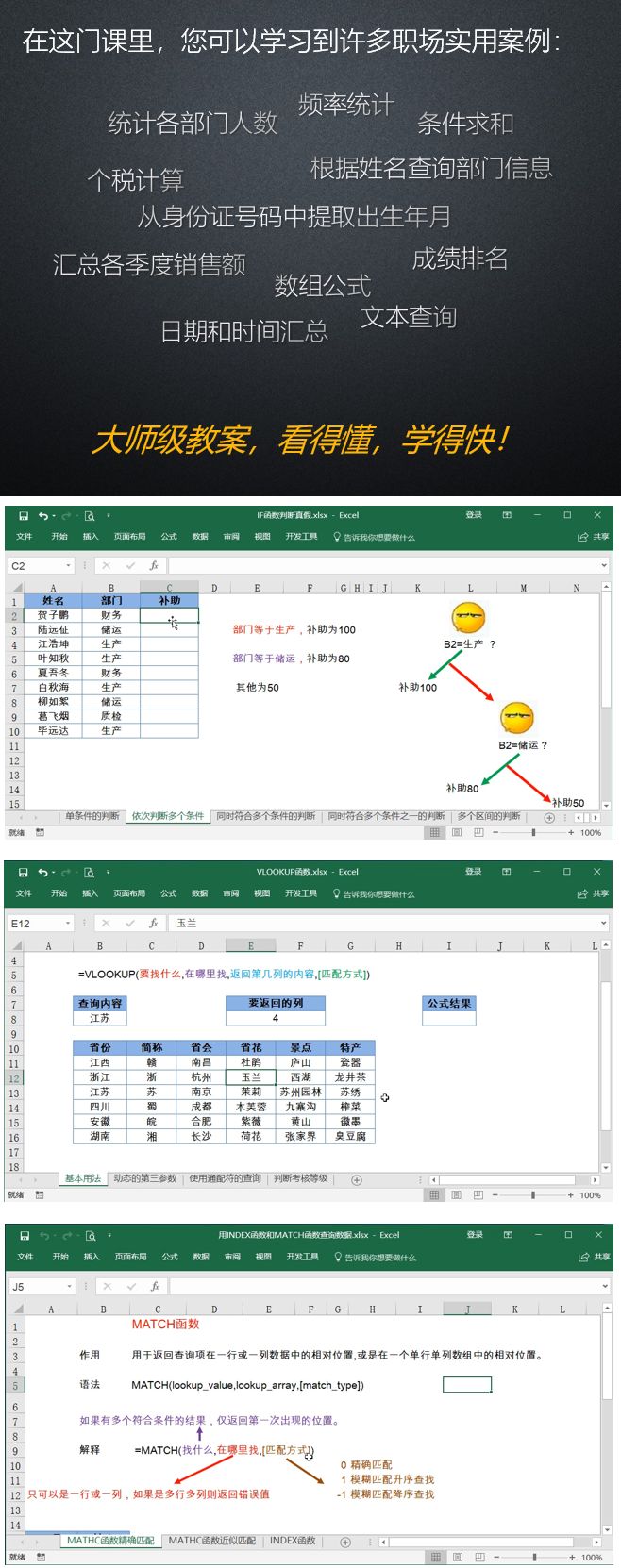Switch to Page Layout view in VLOOKUP函数 window

click(457, 1194)
